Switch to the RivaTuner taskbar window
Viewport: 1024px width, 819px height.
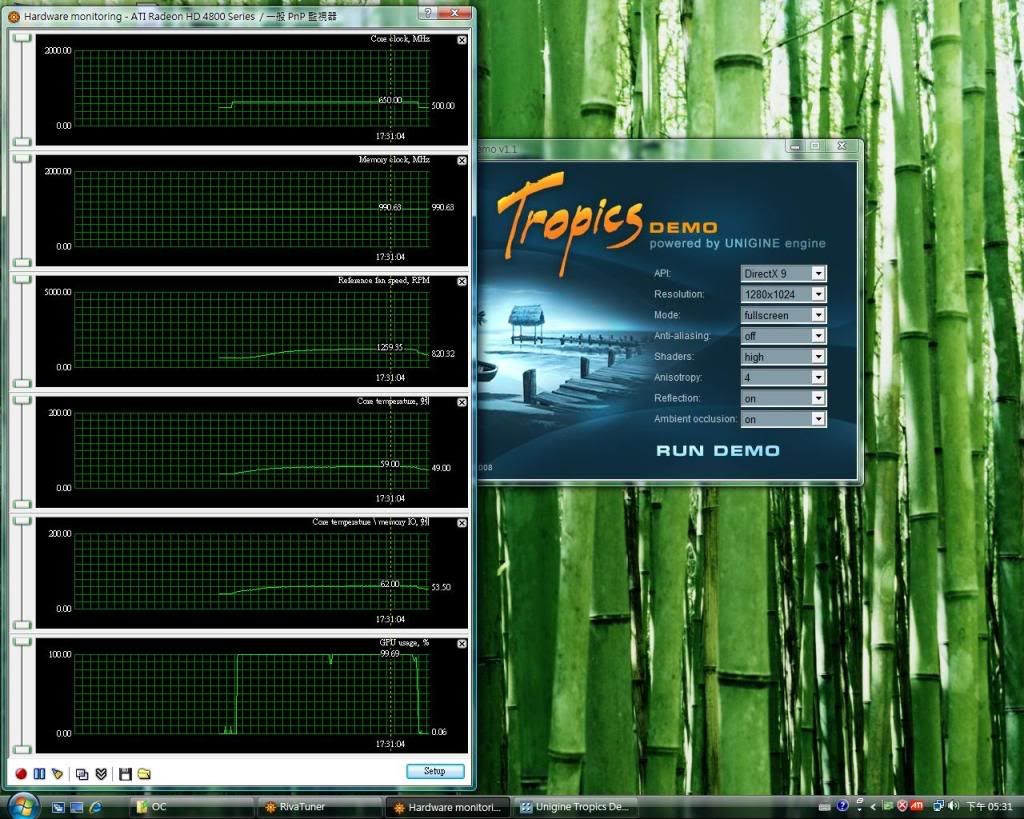click(321, 807)
